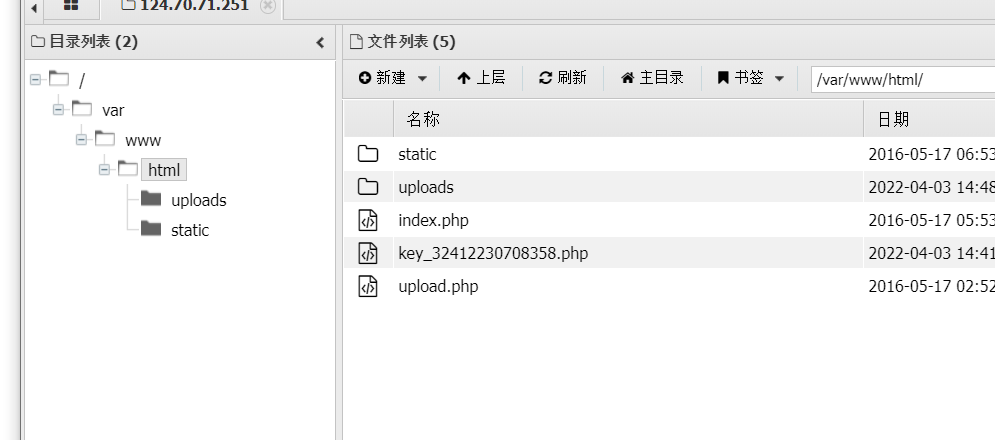Click the 书签 bookmark button
The image size is (995, 440).
coord(741,77)
